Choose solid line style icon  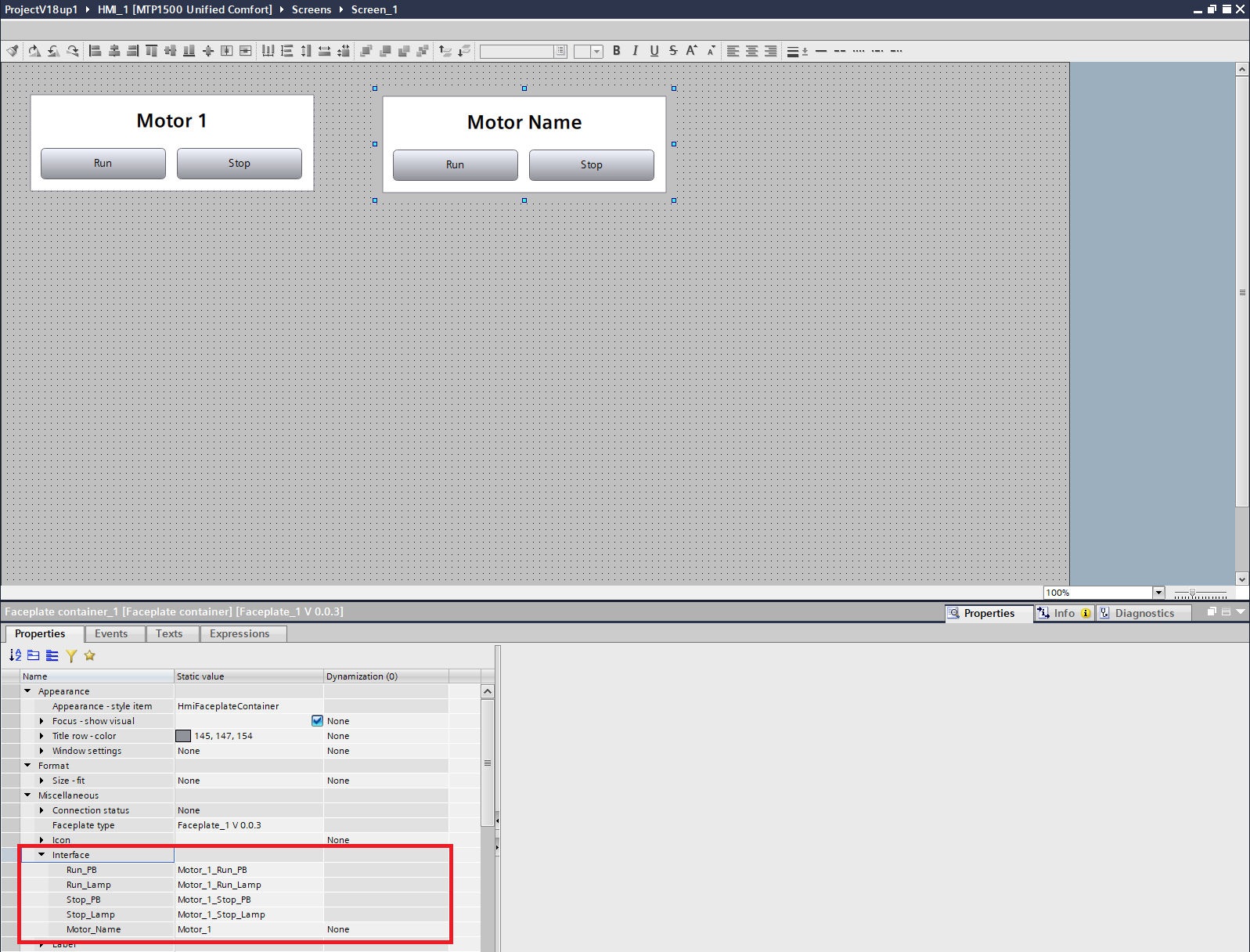coord(821,51)
